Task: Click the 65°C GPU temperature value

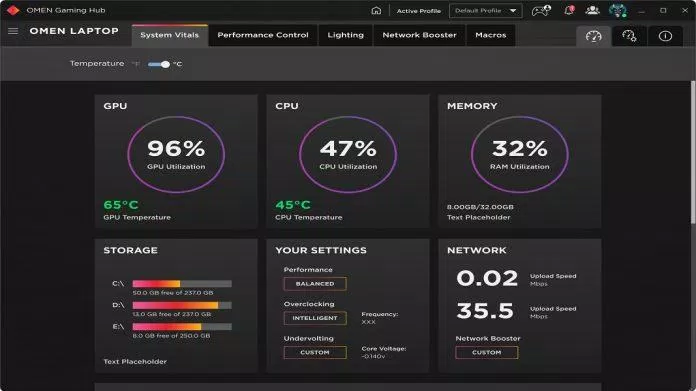Action: point(121,205)
